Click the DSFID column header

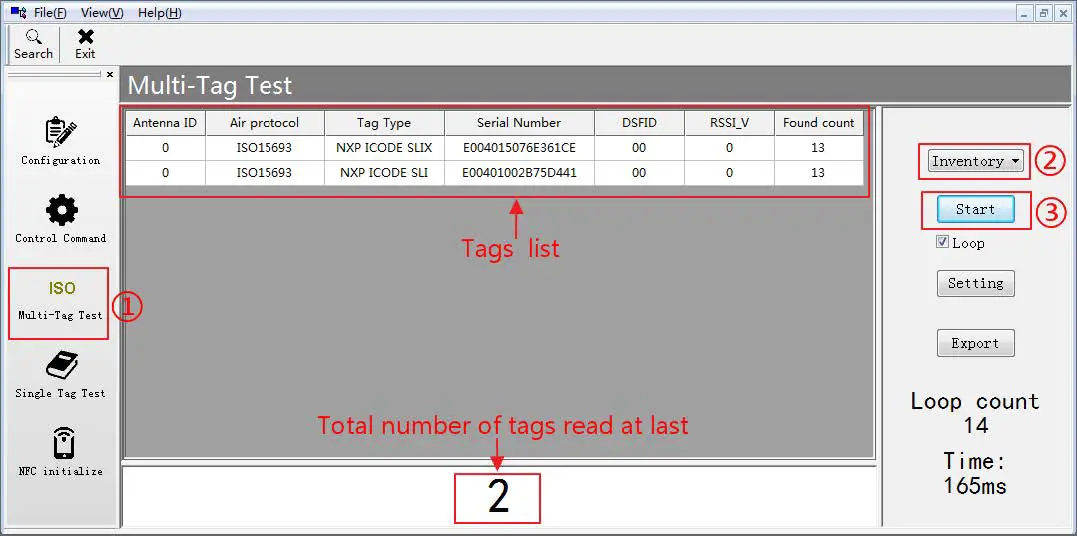(x=639, y=123)
